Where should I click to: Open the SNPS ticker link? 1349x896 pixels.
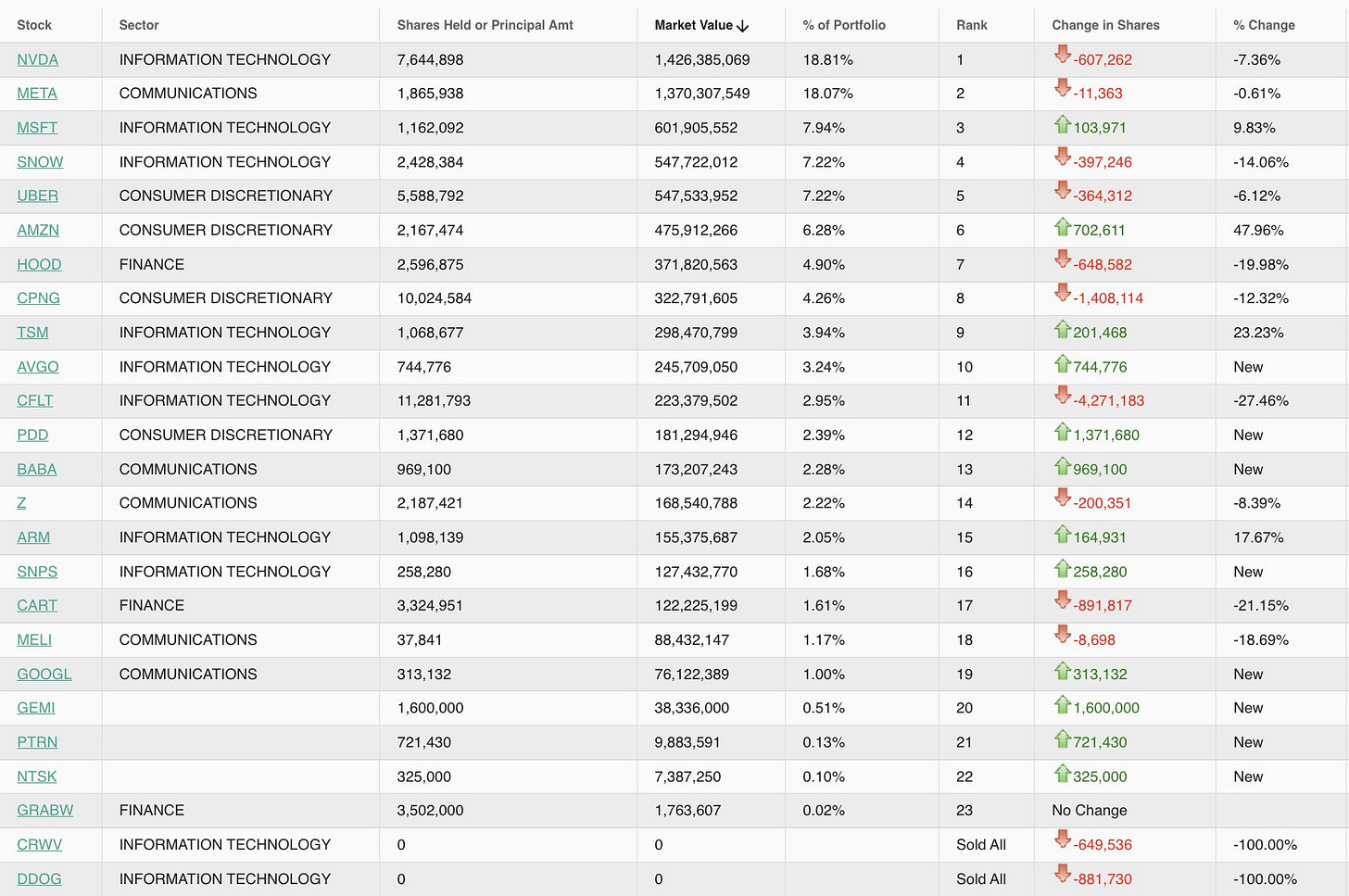tap(37, 572)
